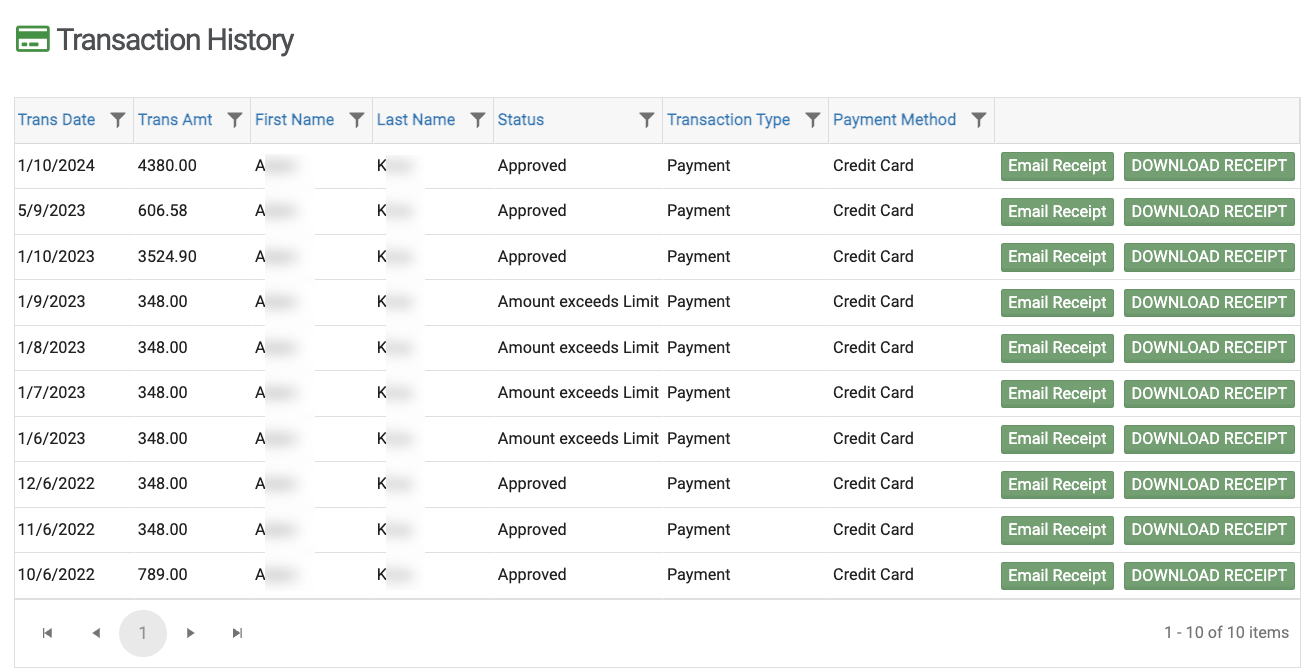Sort by Trans Date column header
Screen dimensions: 1304x671
pyautogui.click(x=57, y=120)
